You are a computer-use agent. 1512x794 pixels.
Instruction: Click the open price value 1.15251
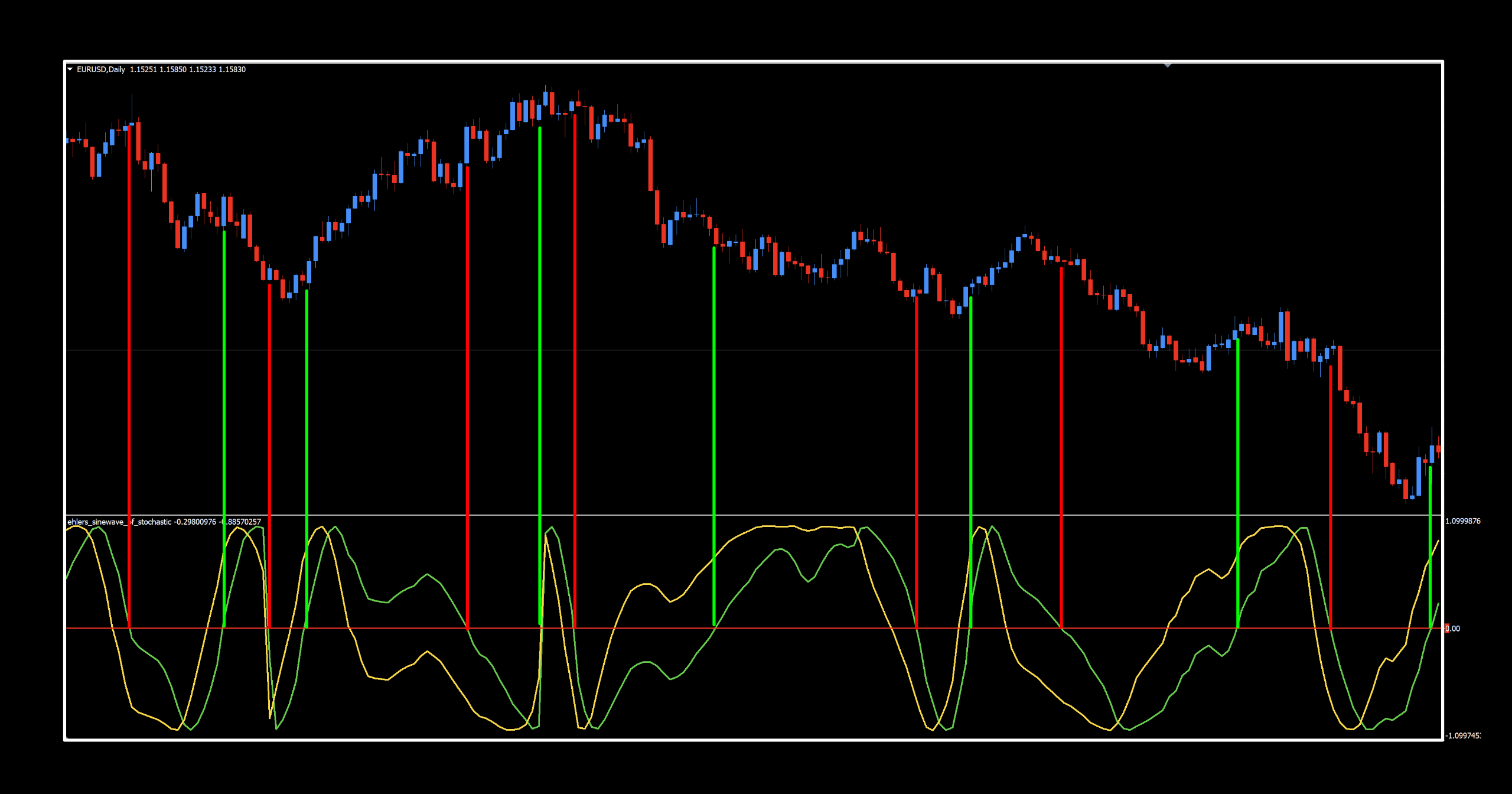tap(144, 69)
